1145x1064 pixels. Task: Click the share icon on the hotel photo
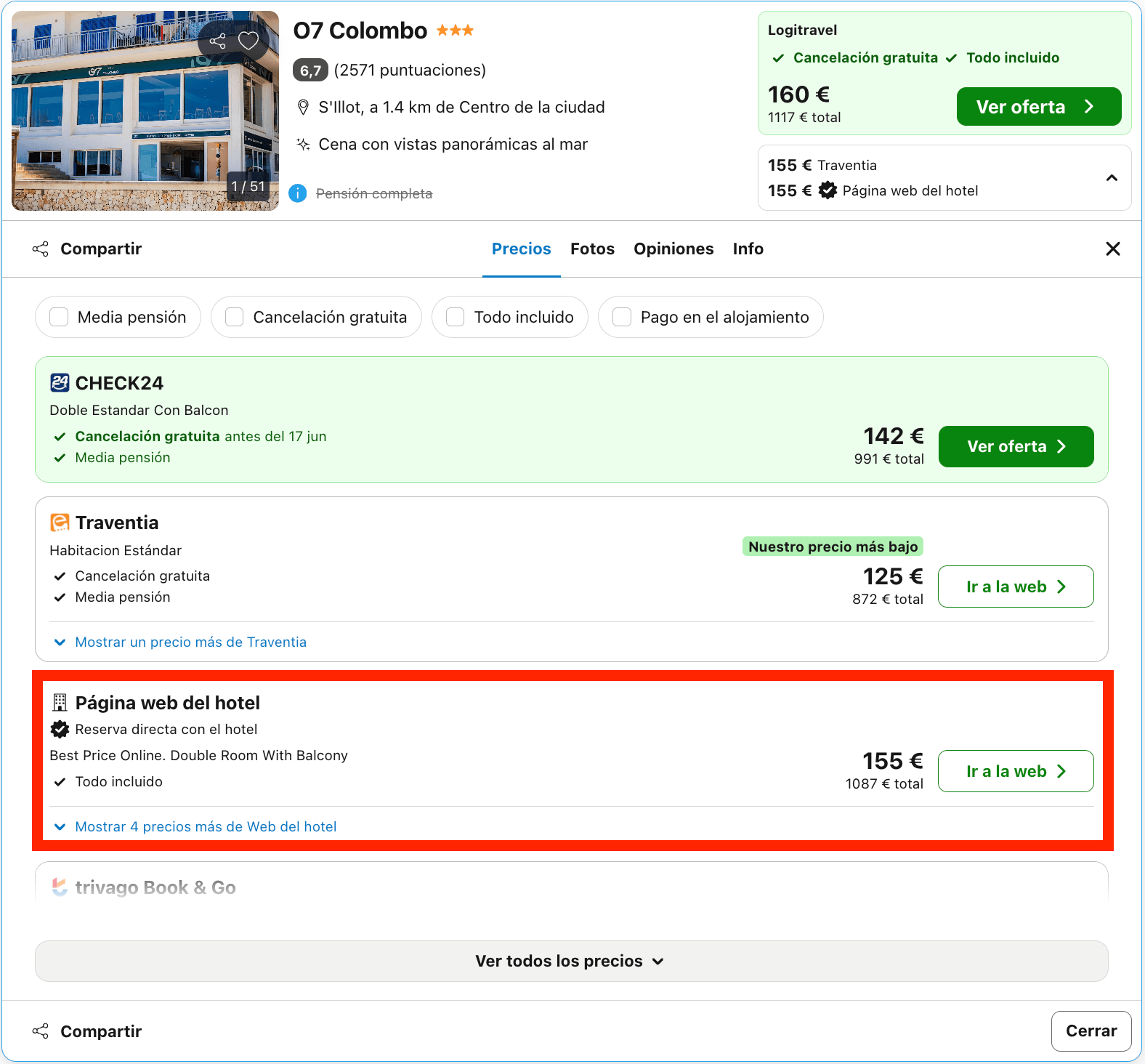point(217,41)
